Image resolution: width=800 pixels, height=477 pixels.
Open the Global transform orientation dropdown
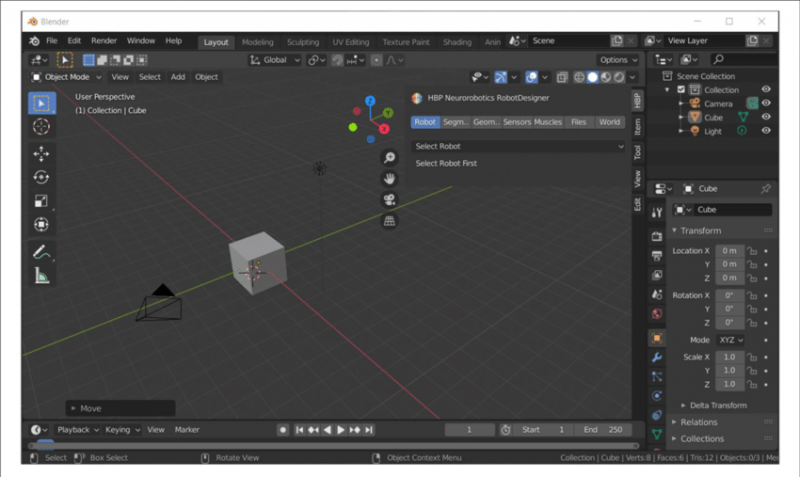pyautogui.click(x=274, y=60)
